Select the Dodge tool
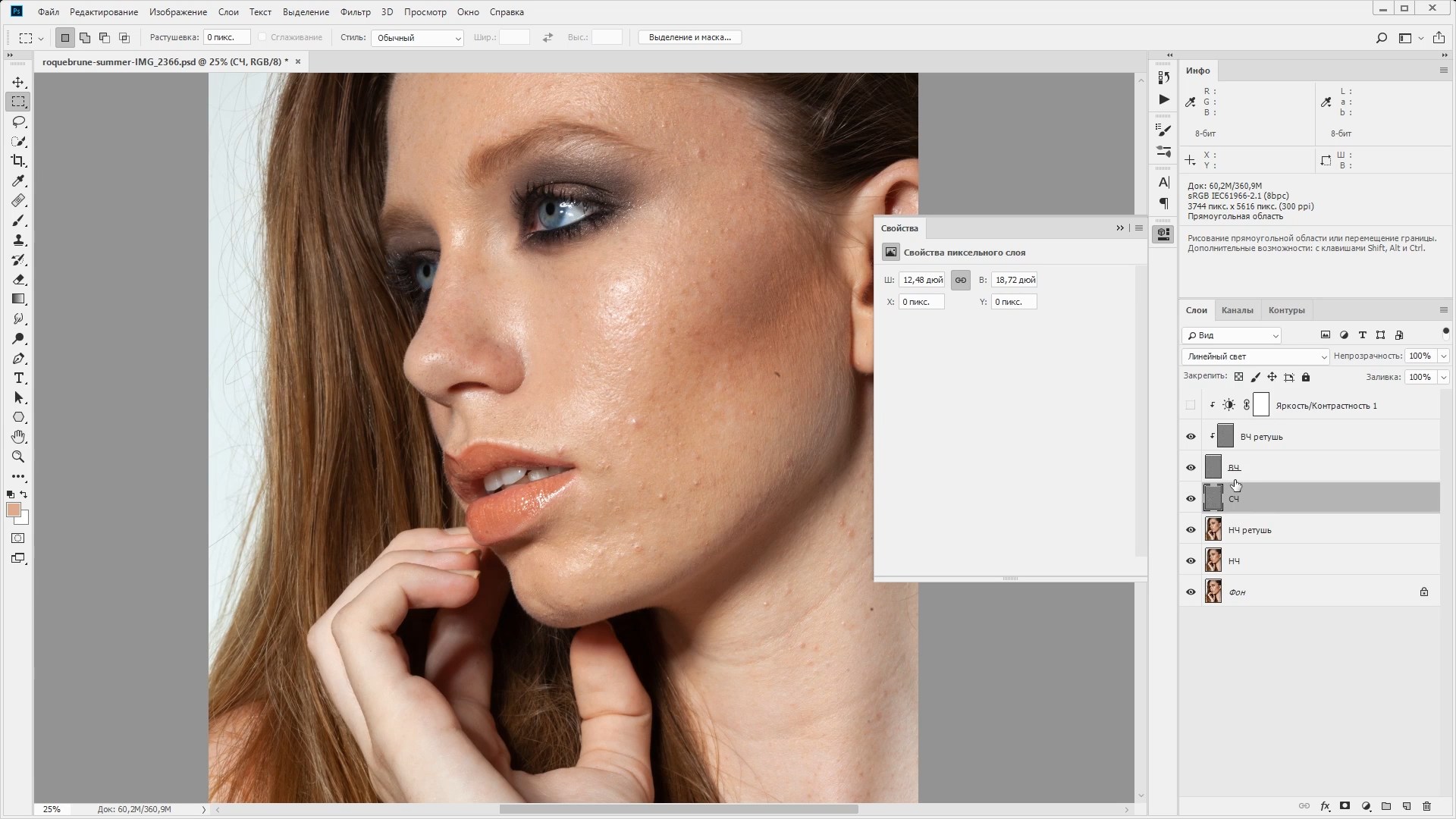 pos(18,338)
